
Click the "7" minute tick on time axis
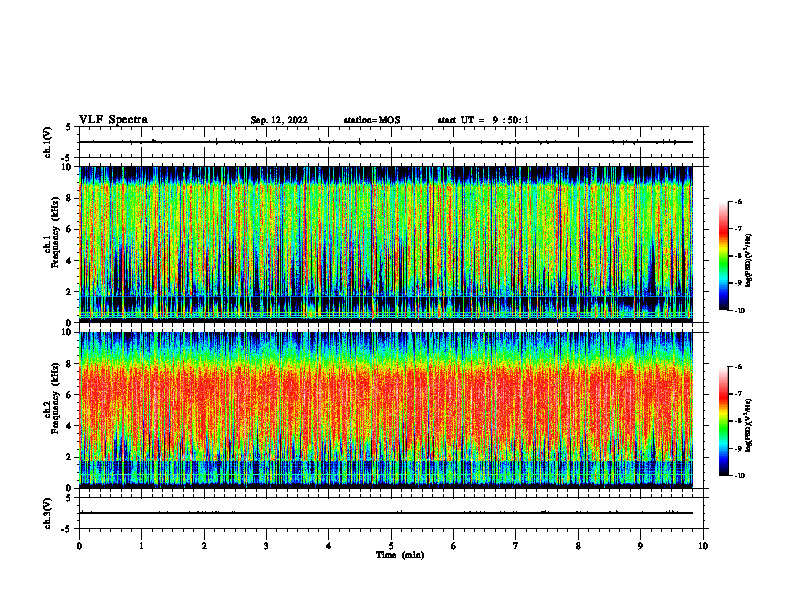(x=516, y=546)
